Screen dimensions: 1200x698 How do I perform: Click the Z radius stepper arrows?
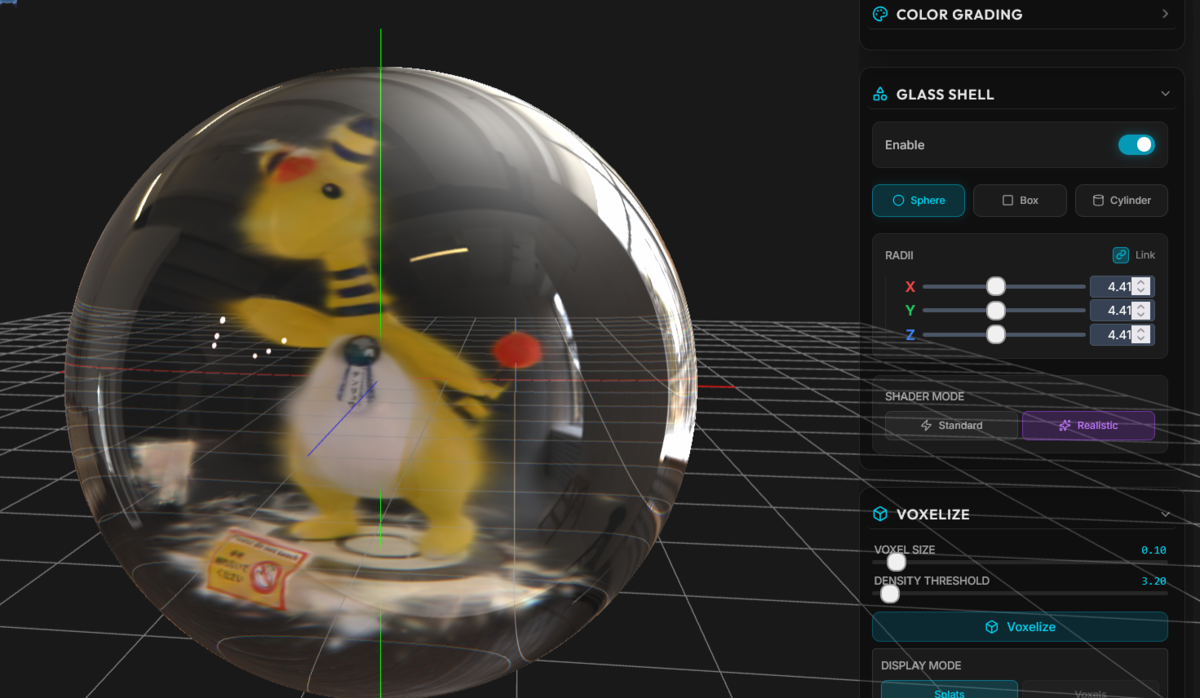pos(1142,335)
